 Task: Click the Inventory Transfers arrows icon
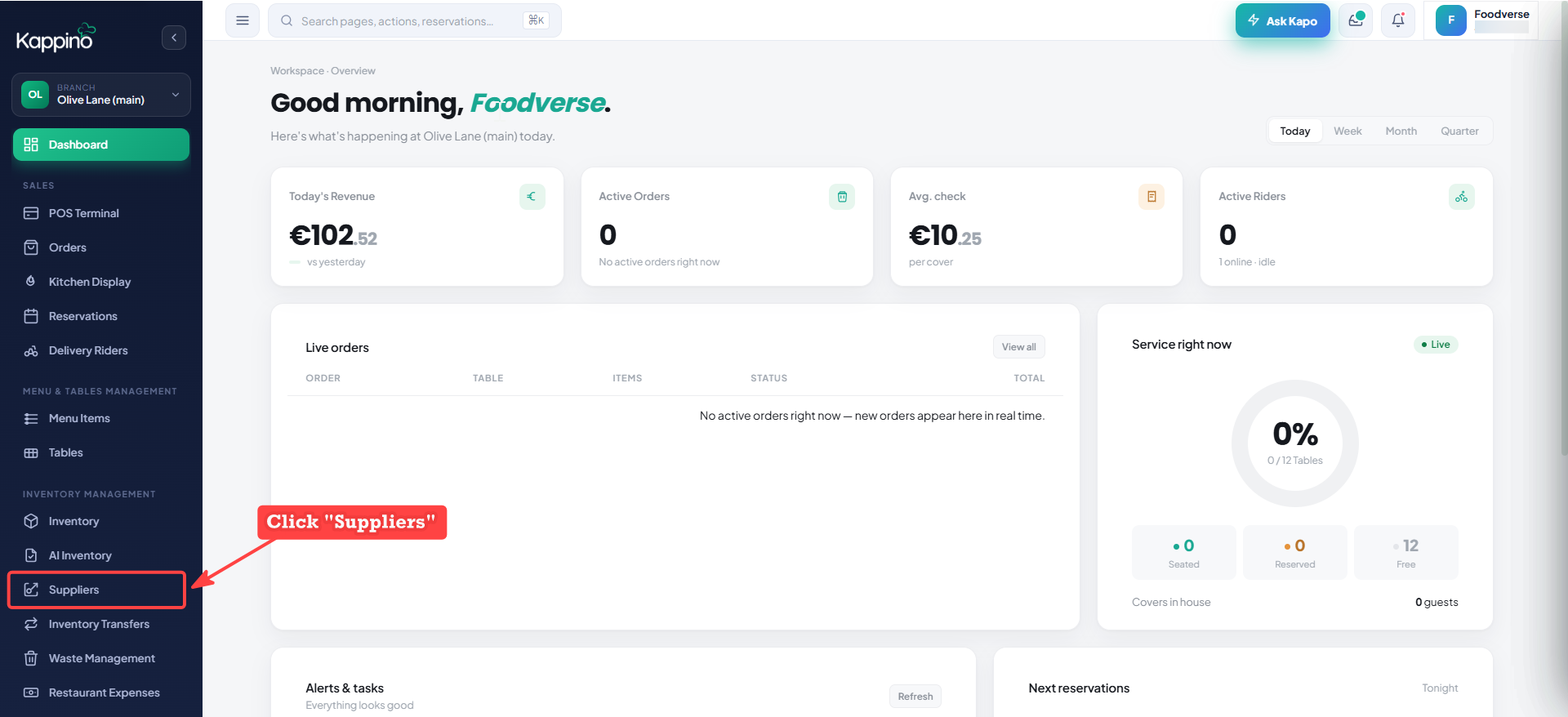pyautogui.click(x=31, y=624)
